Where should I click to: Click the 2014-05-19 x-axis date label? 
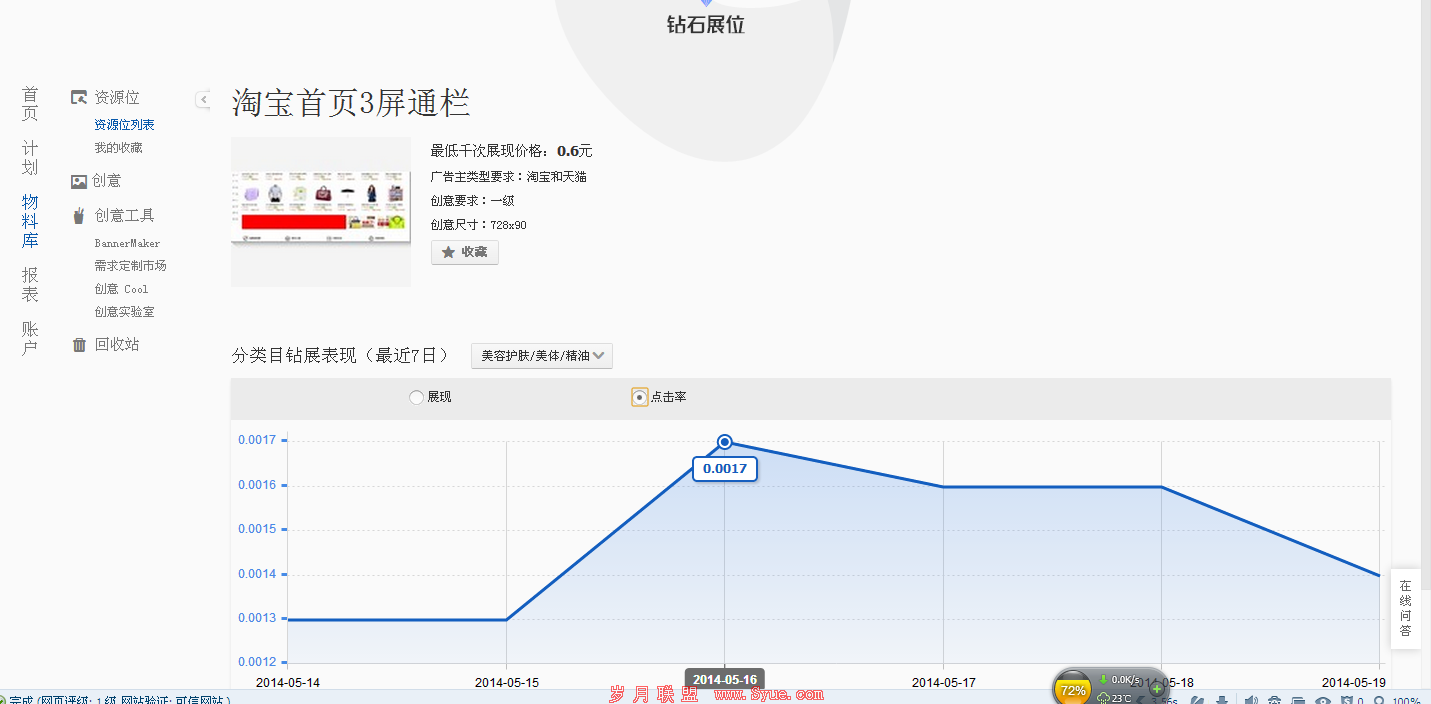tap(1354, 683)
